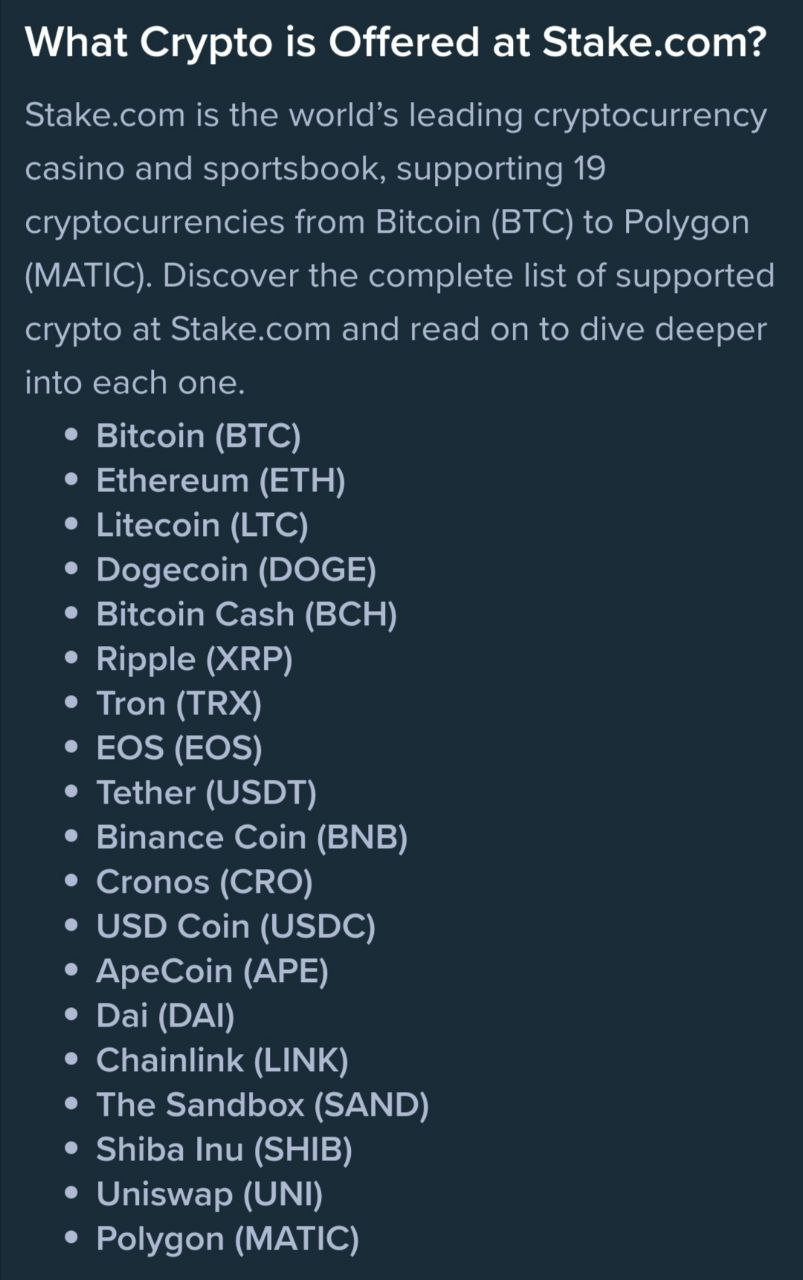Viewport: 803px width, 1280px height.
Task: Choose the Polygon (MATIC) list item
Action: pyautogui.click(x=227, y=1239)
